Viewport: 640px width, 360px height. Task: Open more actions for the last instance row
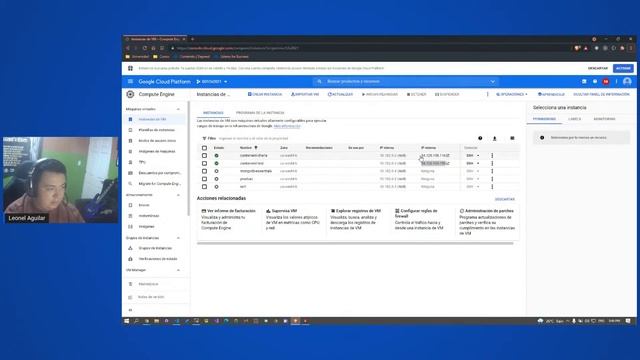coord(492,187)
